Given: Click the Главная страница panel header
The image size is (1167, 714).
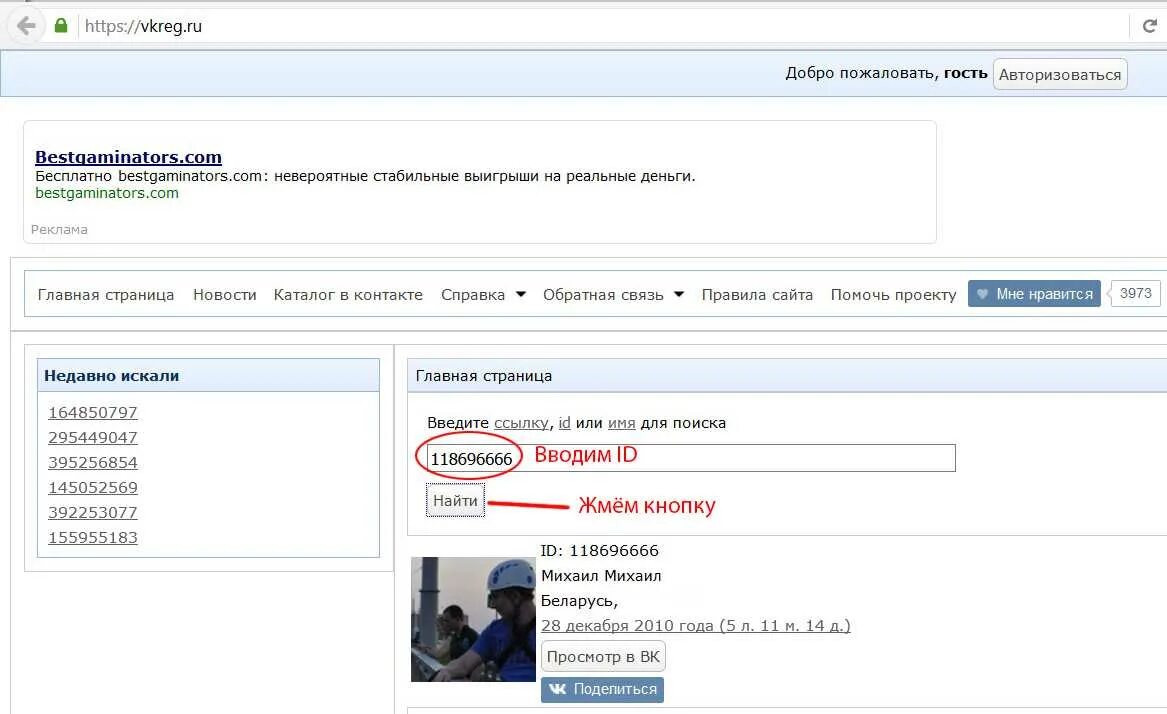Looking at the screenshot, I should pos(787,376).
